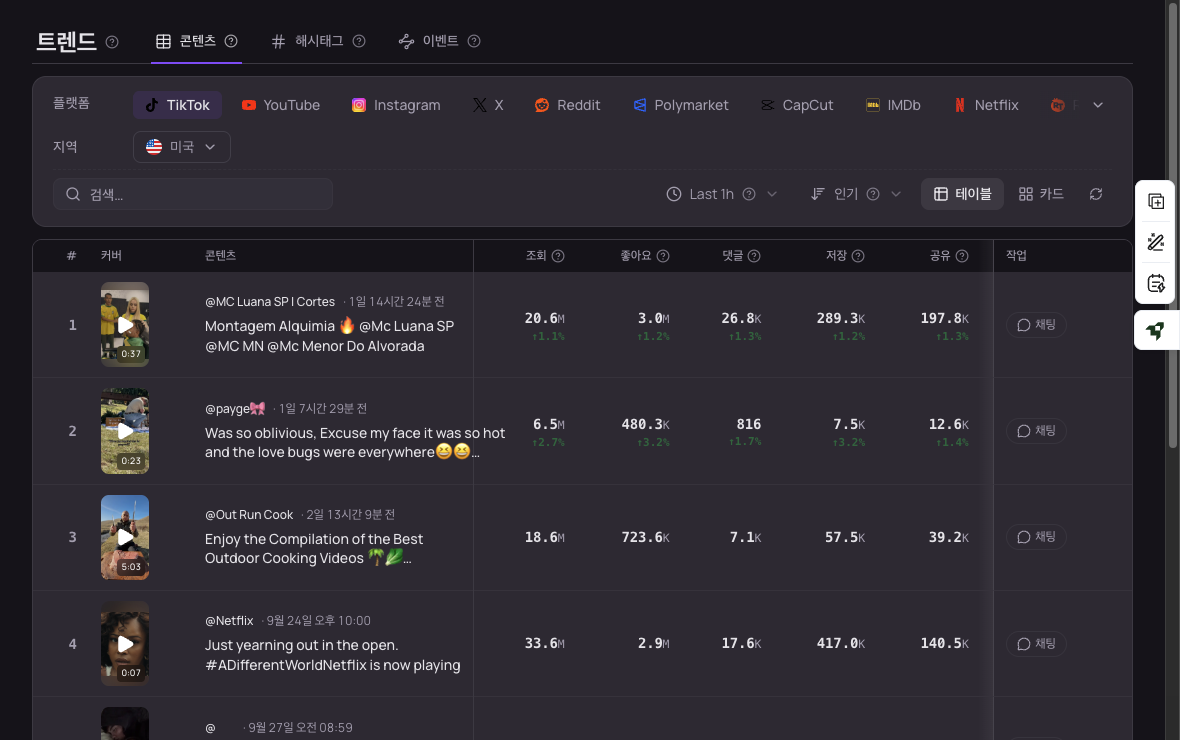
Task: Select the Netflix platform
Action: 986,105
